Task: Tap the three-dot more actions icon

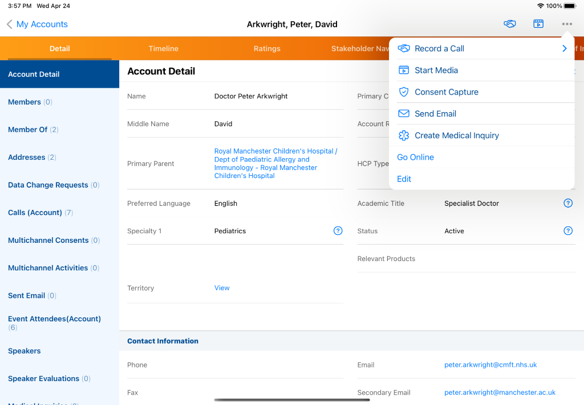Action: [567, 24]
